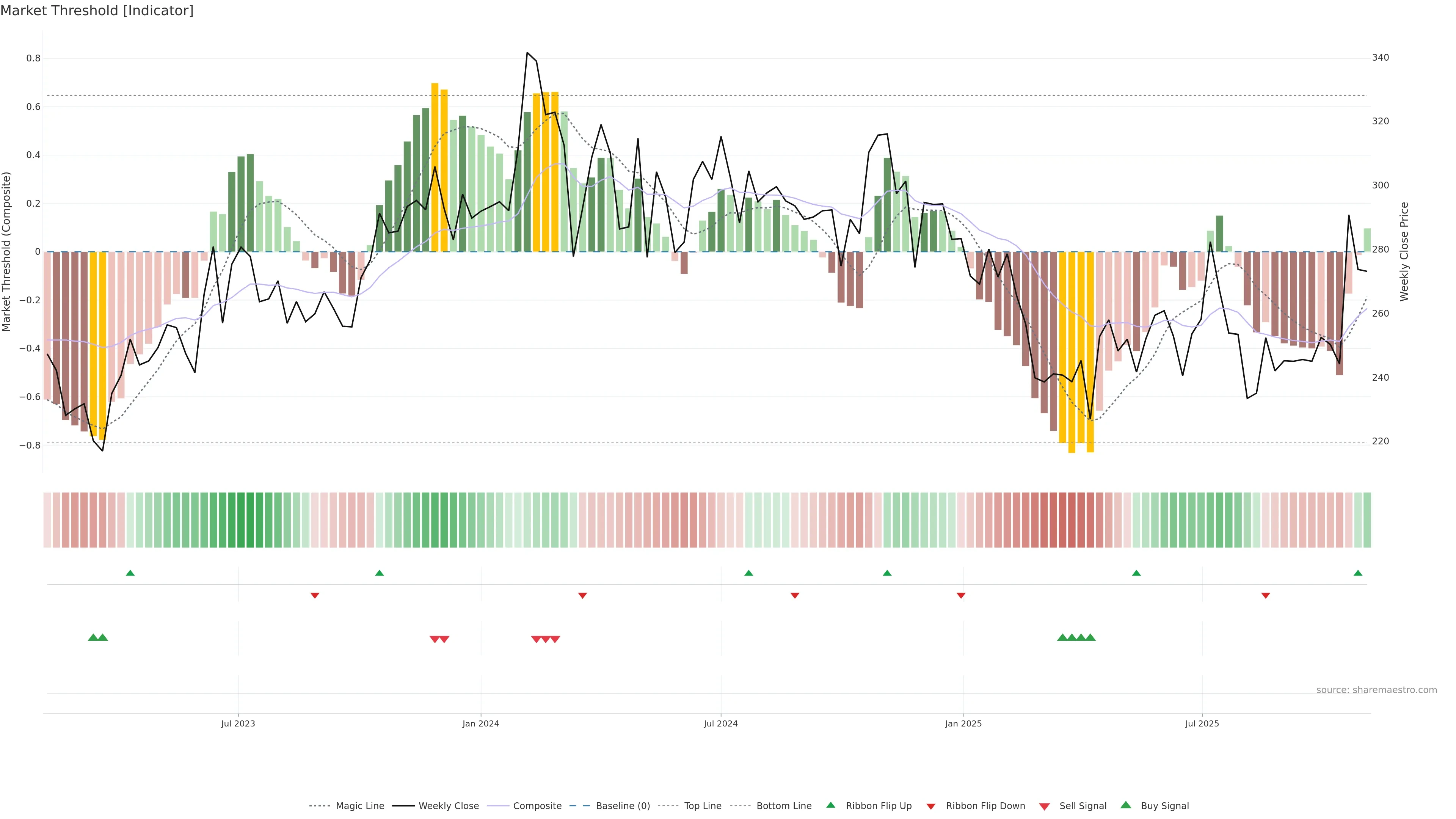This screenshot has width=1456, height=819.
Task: Click the darkest green cell in heat ribbon
Action: click(x=241, y=520)
